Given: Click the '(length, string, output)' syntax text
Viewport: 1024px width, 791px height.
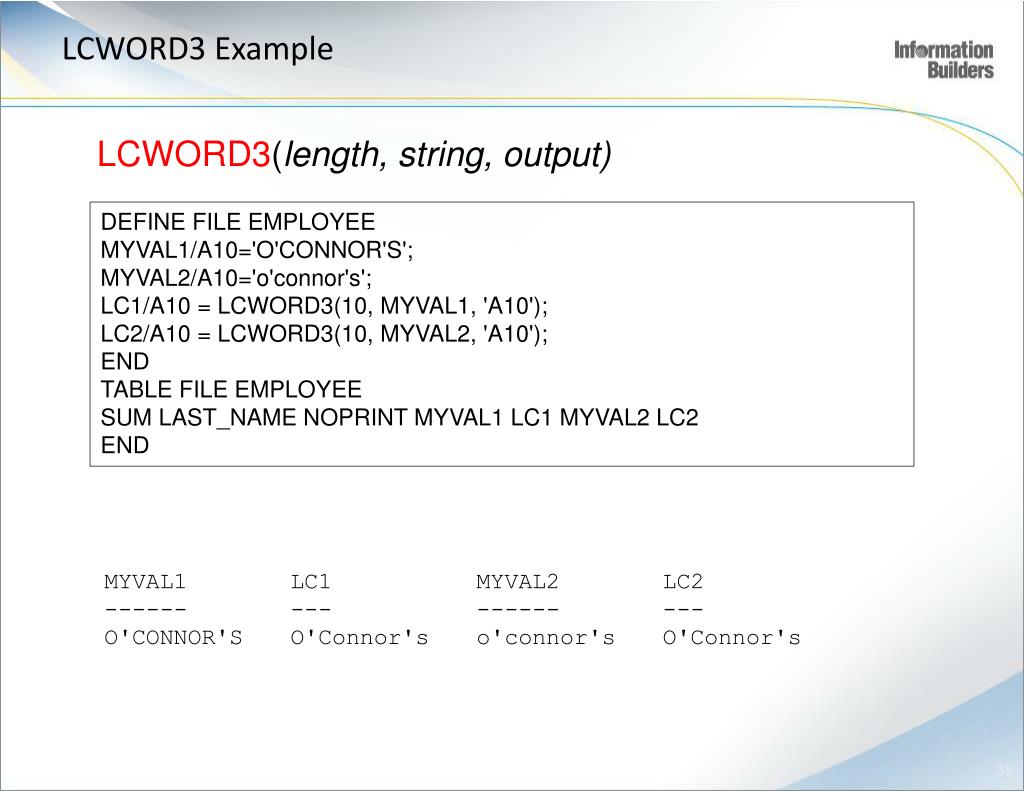Looking at the screenshot, I should tap(441, 156).
